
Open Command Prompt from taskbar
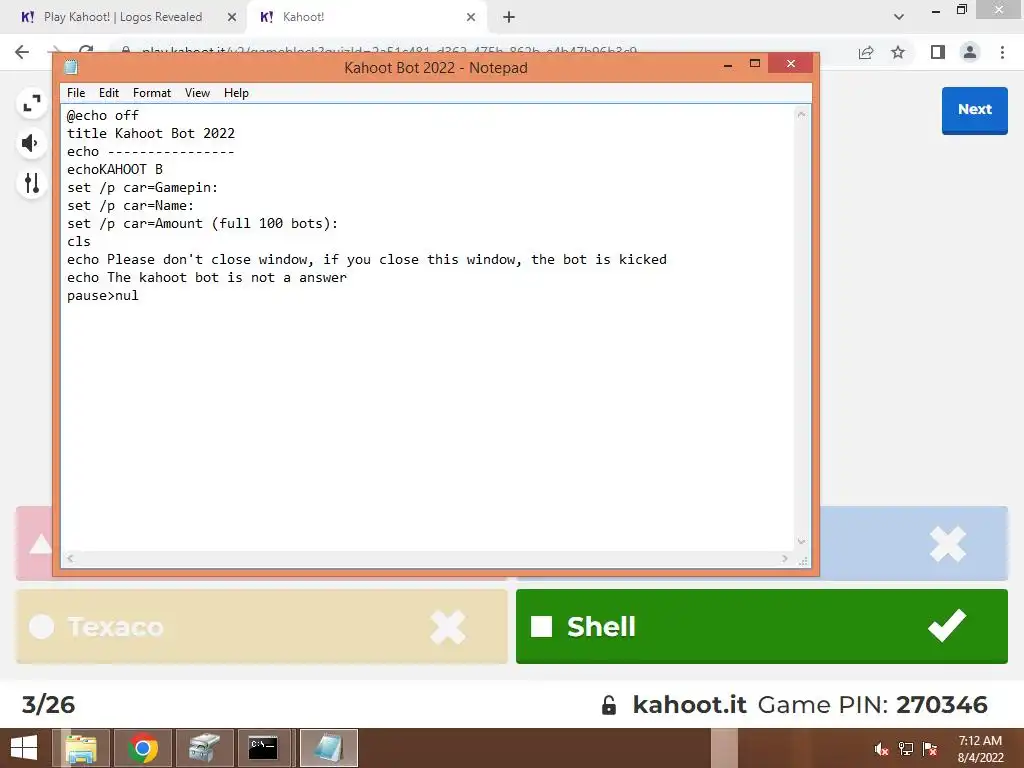pos(266,748)
